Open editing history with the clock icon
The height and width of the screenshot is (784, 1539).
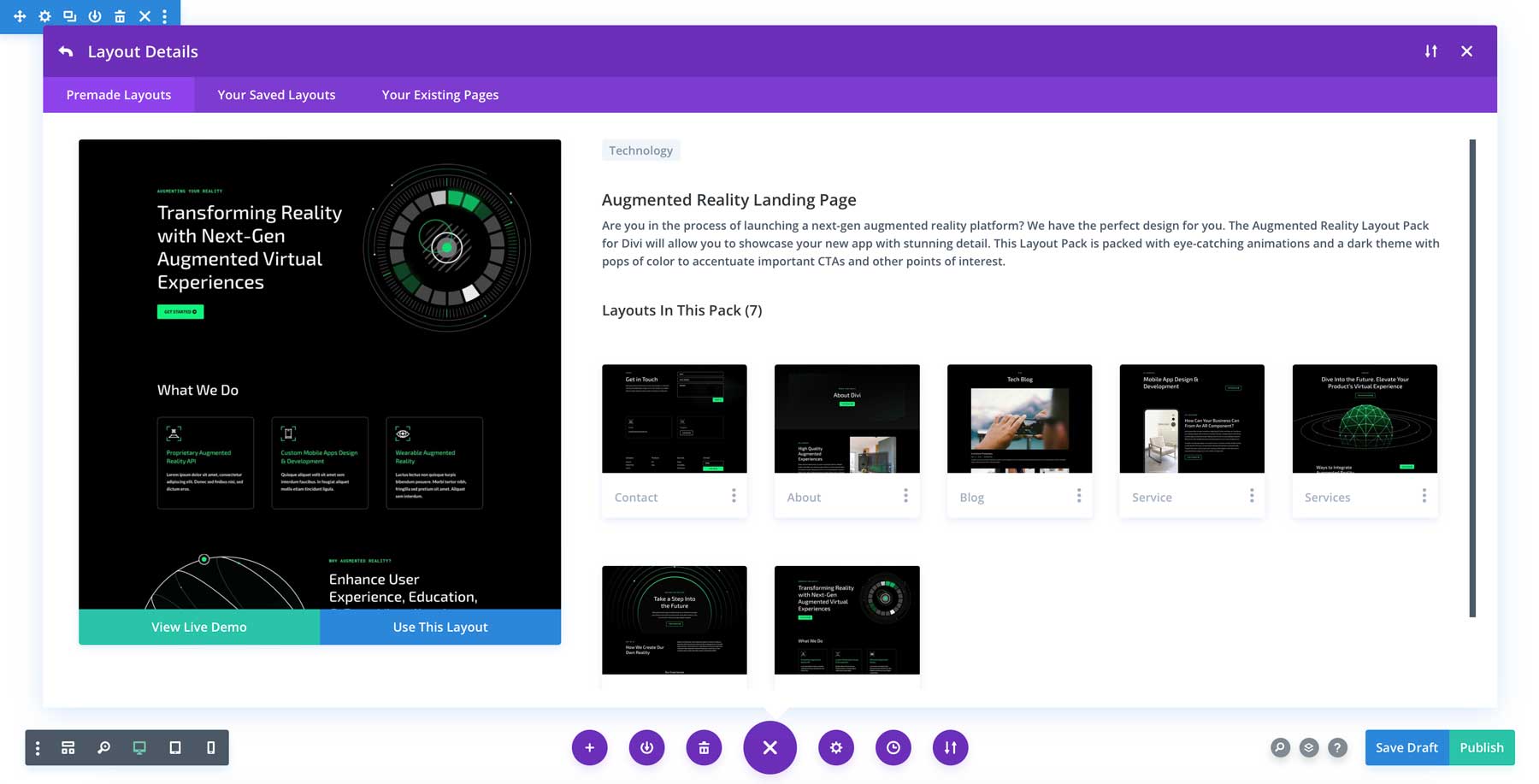click(893, 747)
